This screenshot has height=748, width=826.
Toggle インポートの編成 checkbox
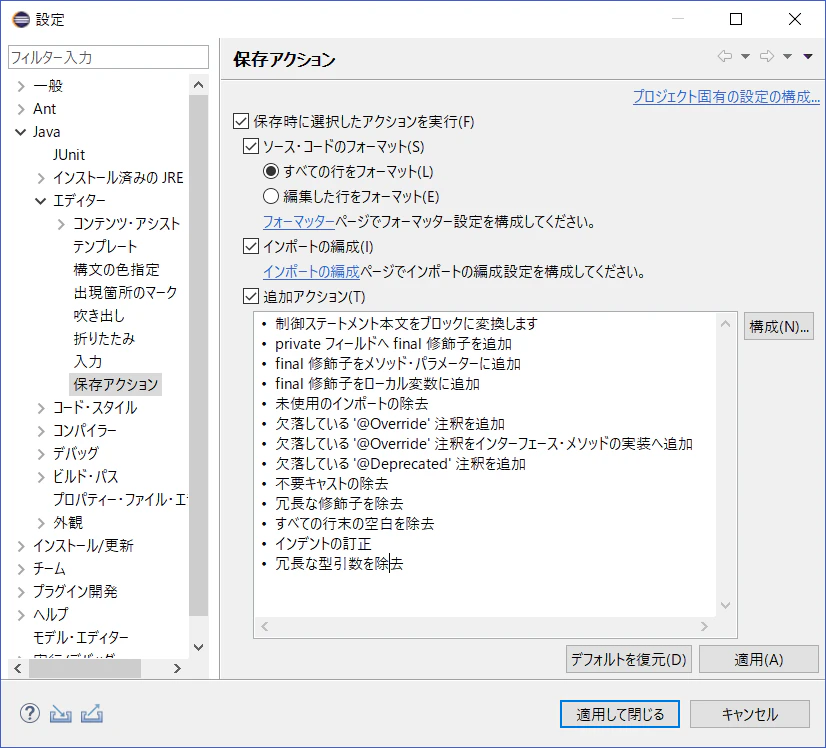coord(251,247)
